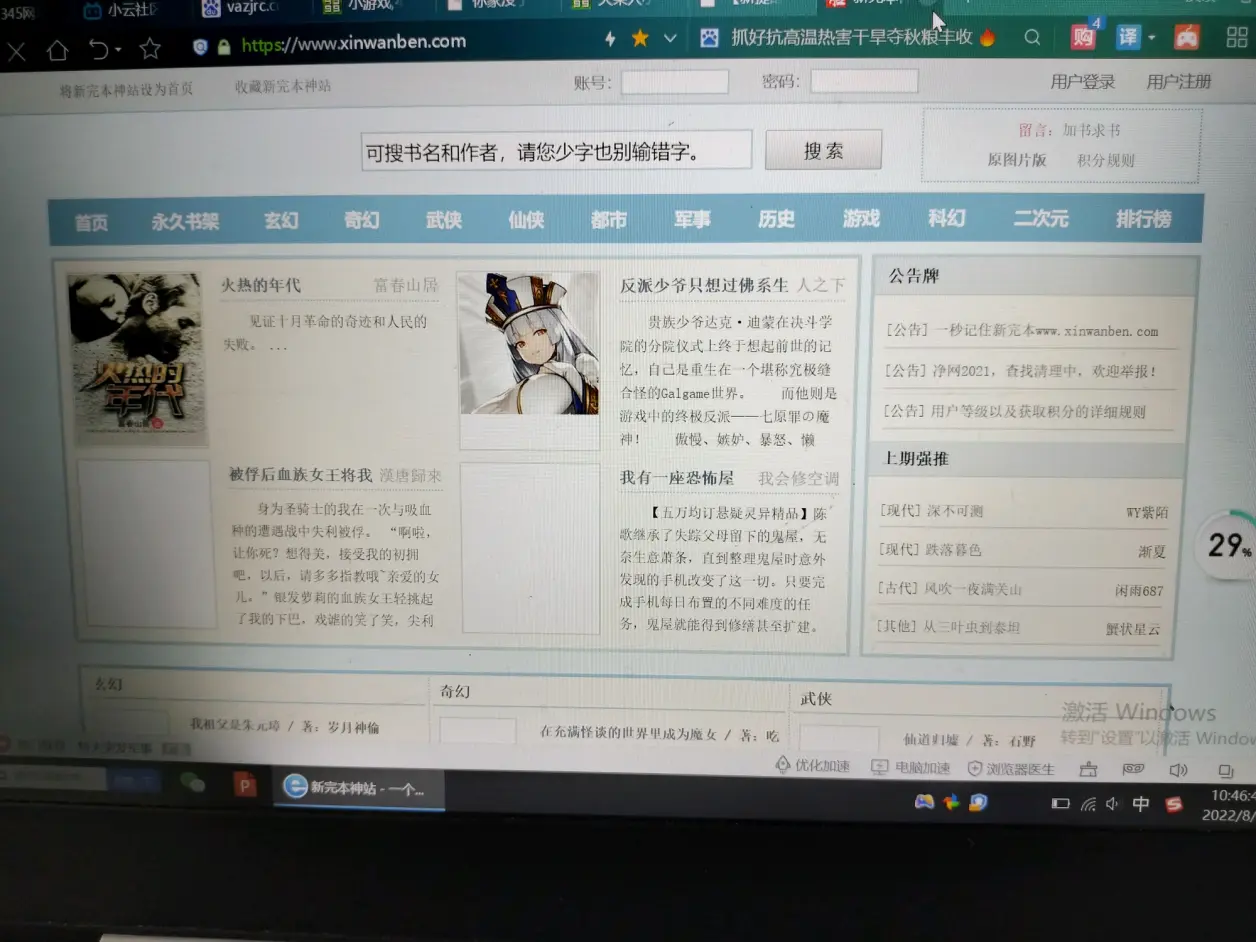Open the translate extension dropdown arrow

(1151, 38)
